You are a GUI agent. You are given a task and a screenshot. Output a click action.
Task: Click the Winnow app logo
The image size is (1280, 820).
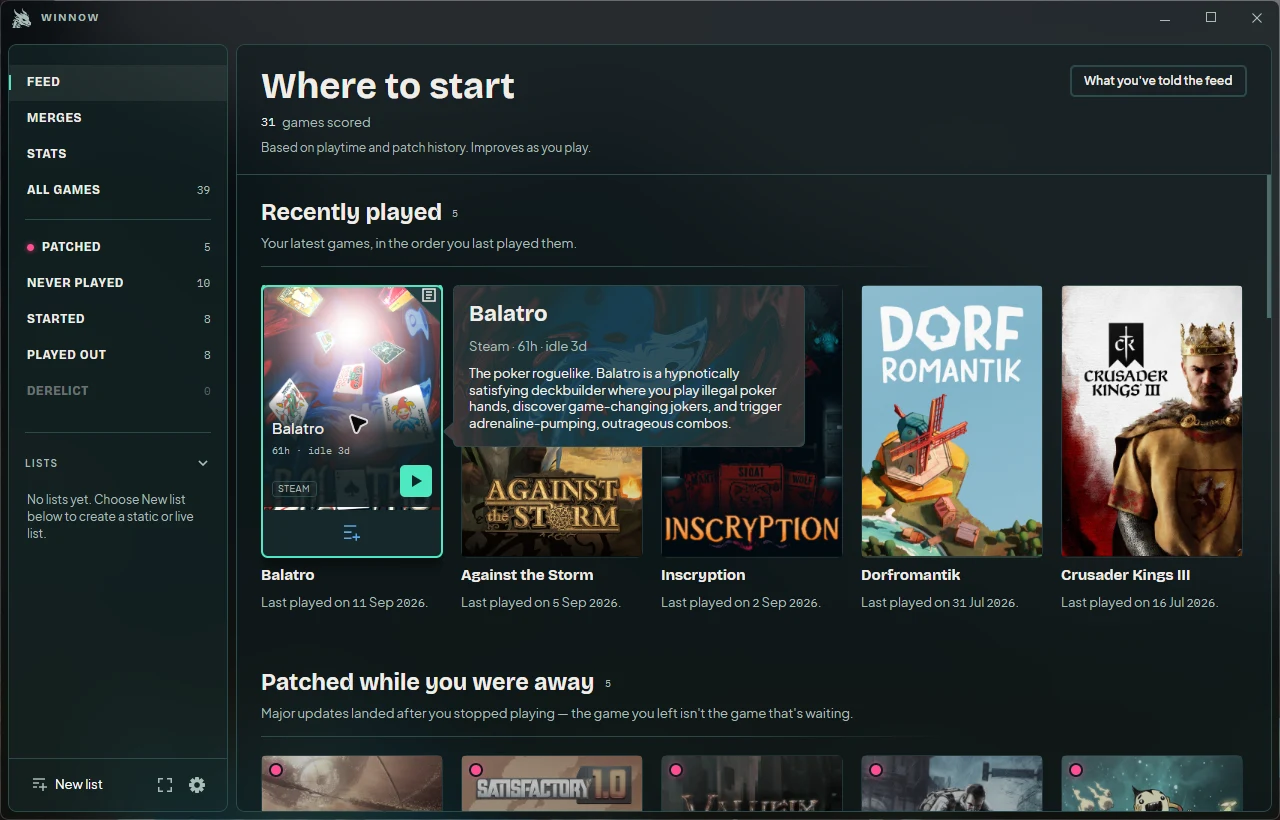(21, 18)
